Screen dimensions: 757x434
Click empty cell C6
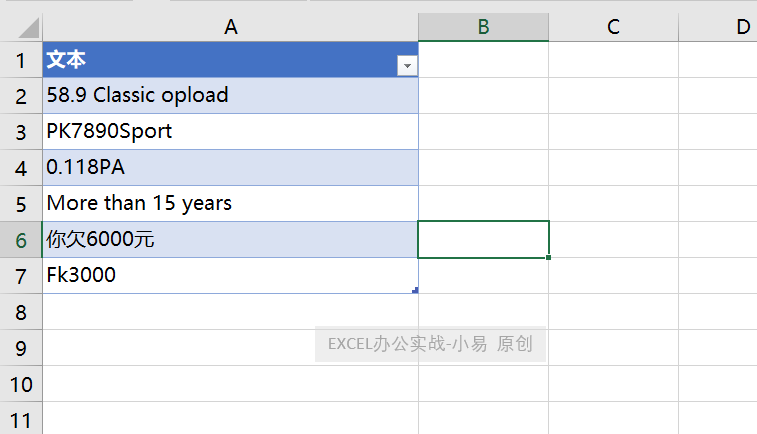(614, 239)
